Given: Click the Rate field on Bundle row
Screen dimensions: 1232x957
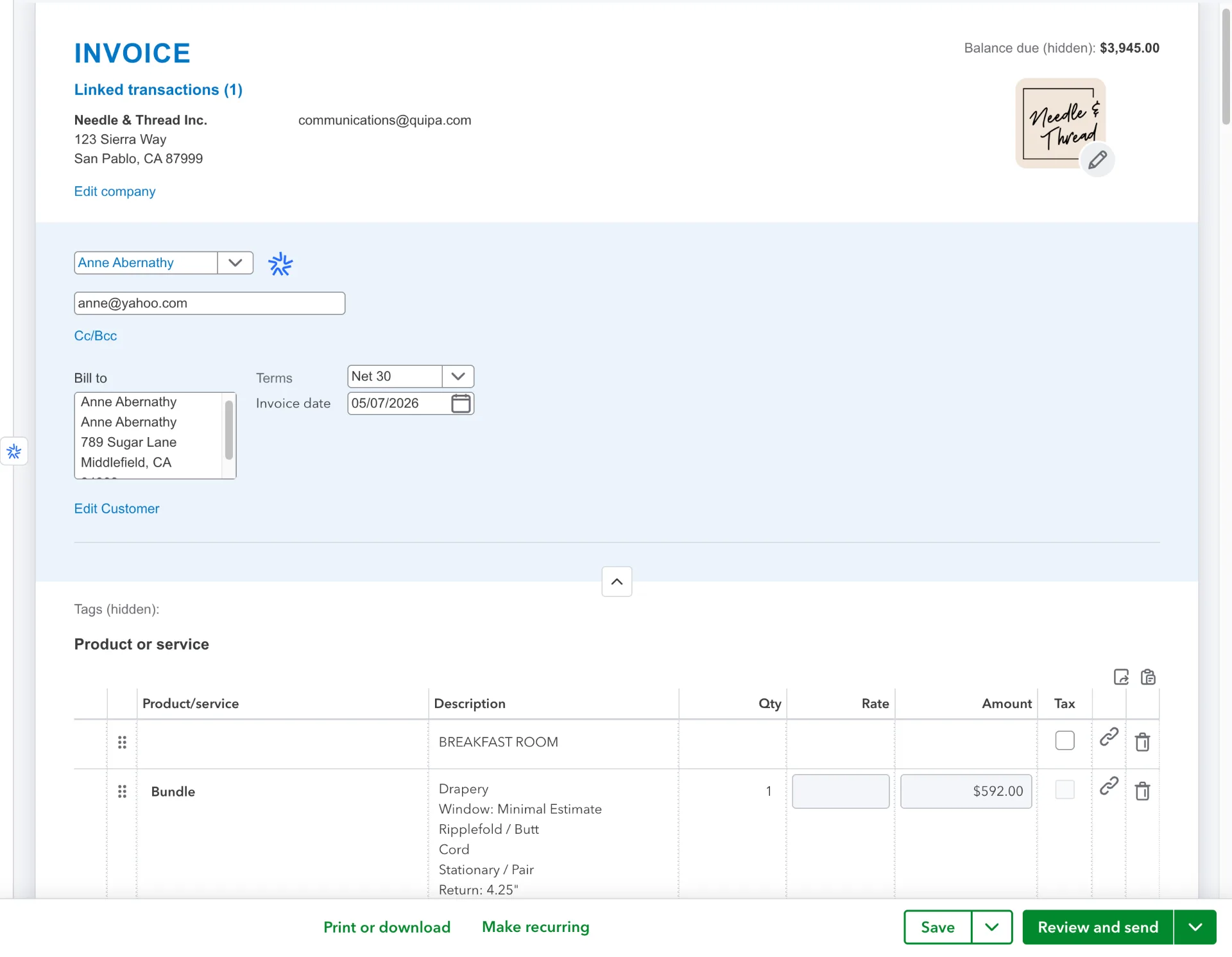Looking at the screenshot, I should (x=841, y=791).
